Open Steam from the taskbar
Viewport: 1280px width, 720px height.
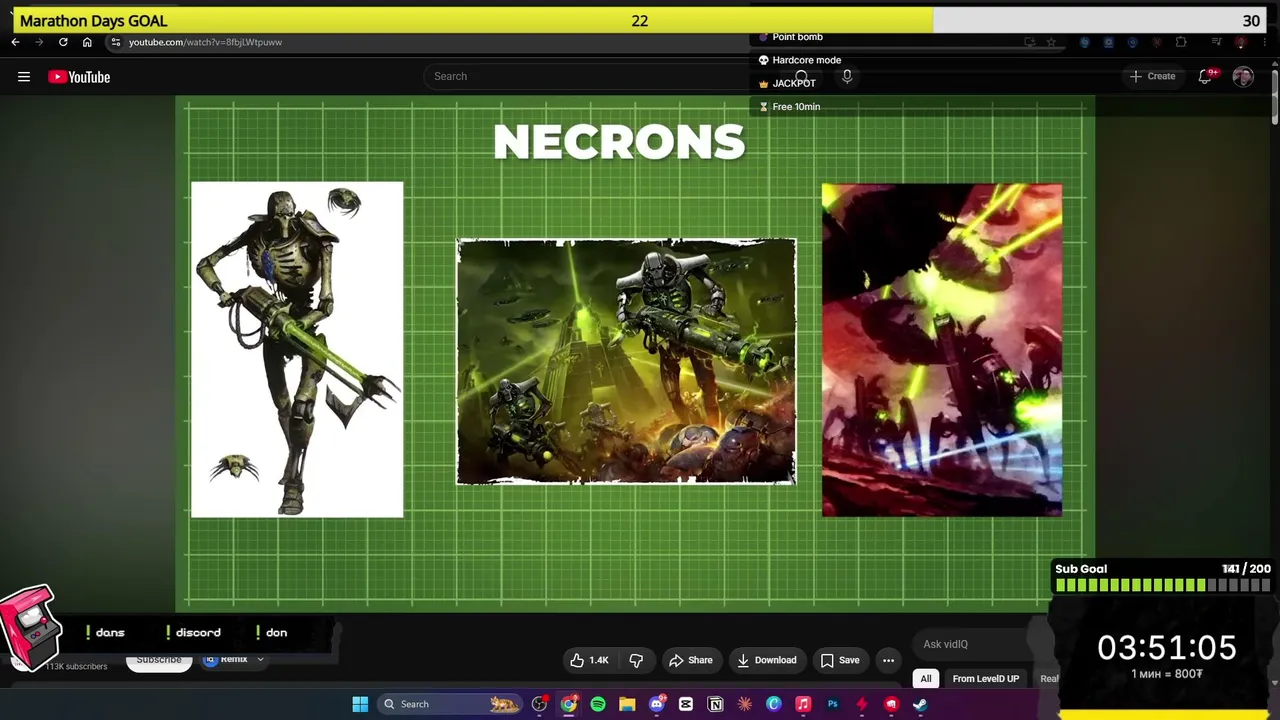point(920,704)
